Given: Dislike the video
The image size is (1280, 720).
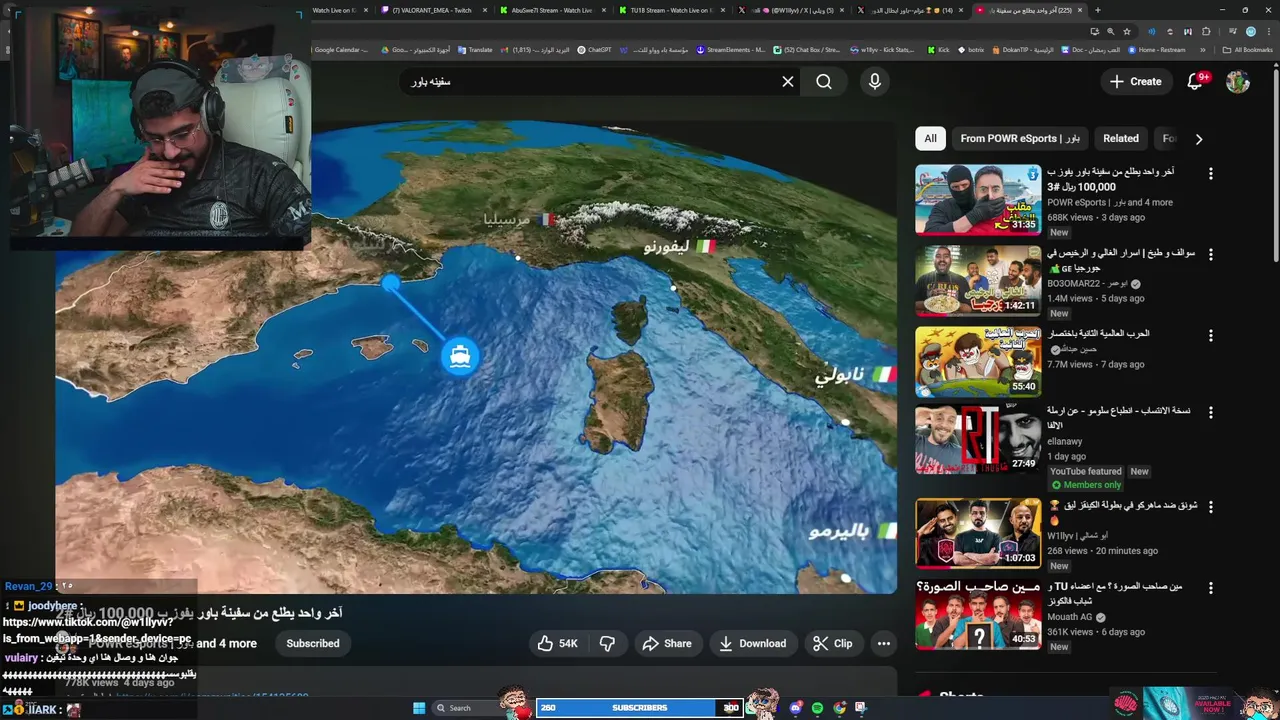Looking at the screenshot, I should point(607,644).
